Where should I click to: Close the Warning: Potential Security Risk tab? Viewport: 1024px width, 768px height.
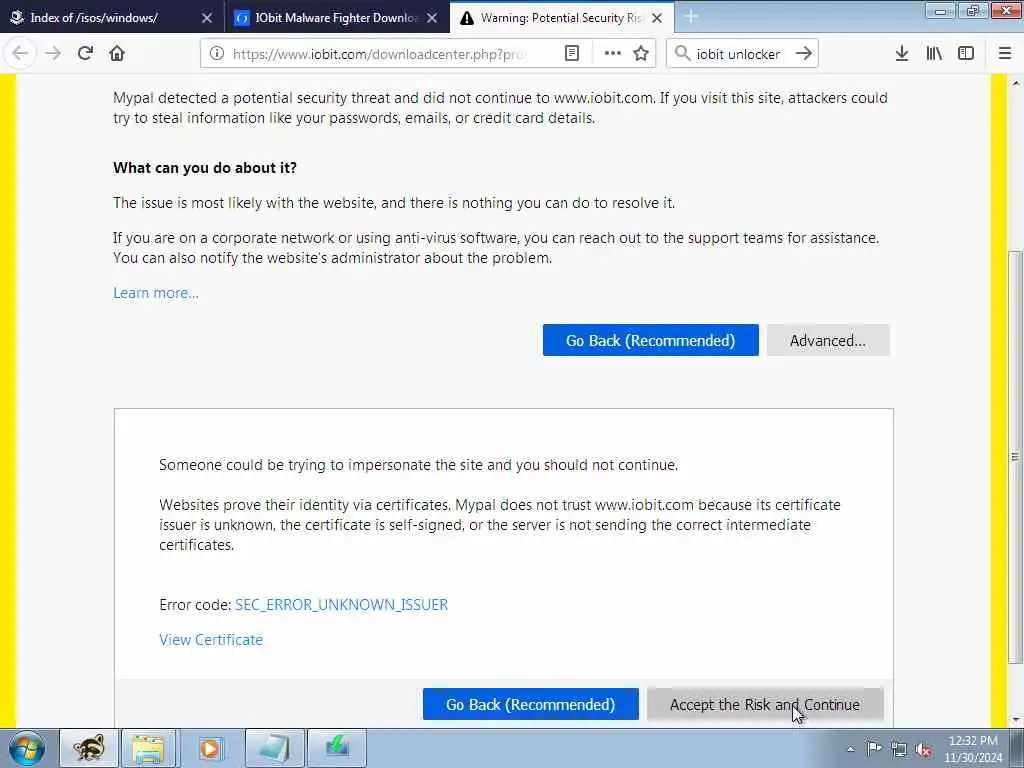coord(657,18)
